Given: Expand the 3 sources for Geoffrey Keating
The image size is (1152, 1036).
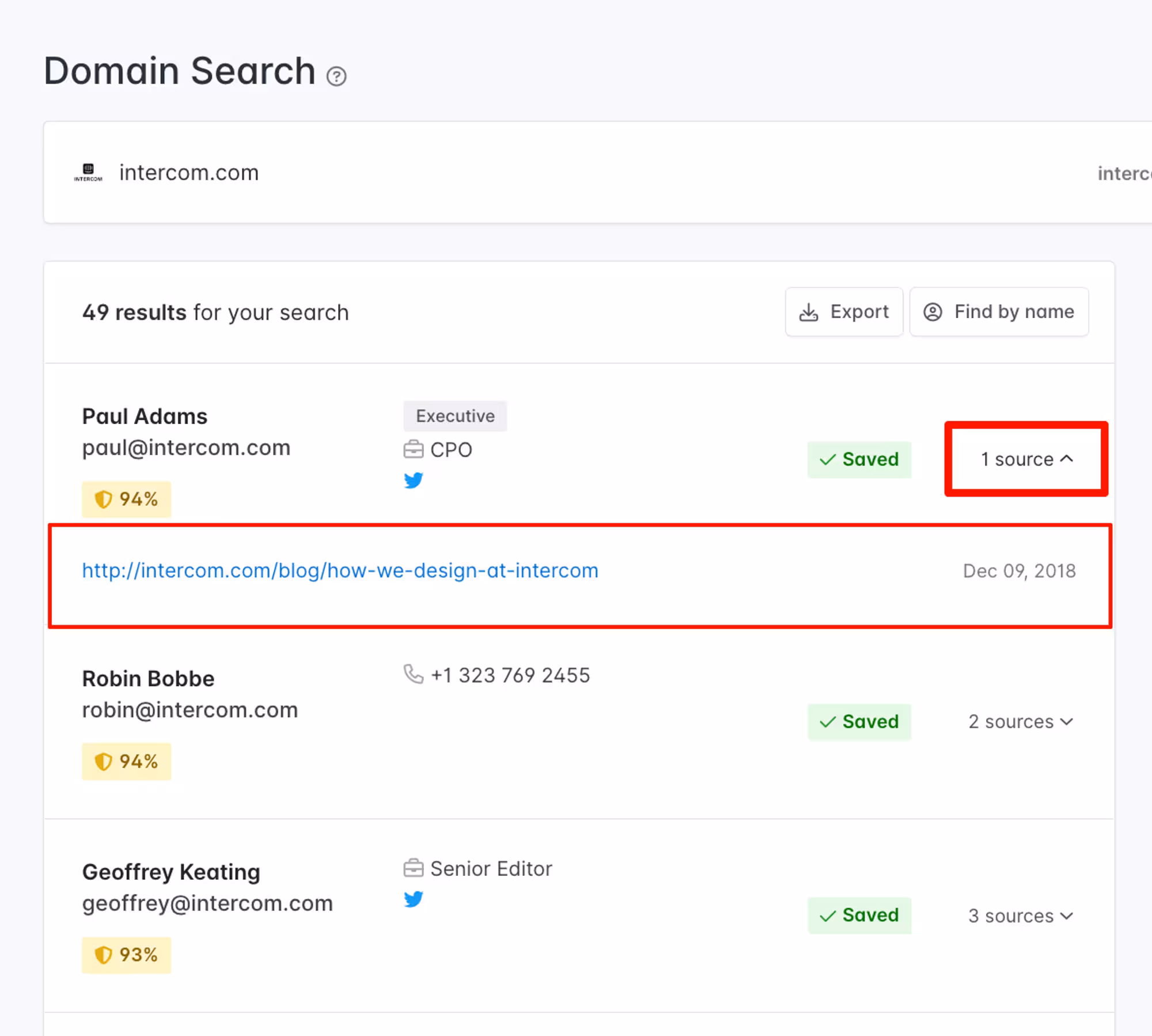Looking at the screenshot, I should tap(1020, 916).
